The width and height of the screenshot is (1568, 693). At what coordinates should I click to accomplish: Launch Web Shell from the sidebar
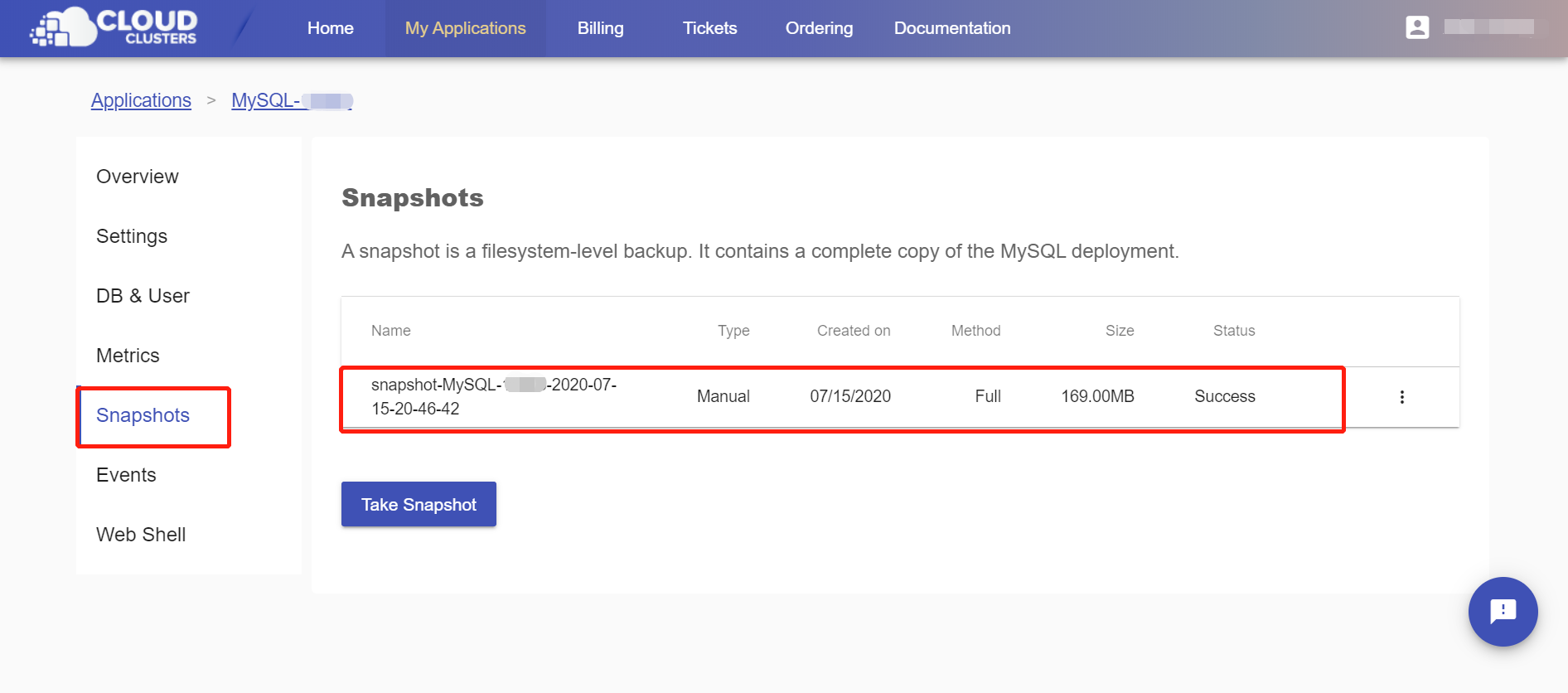pyautogui.click(x=141, y=535)
